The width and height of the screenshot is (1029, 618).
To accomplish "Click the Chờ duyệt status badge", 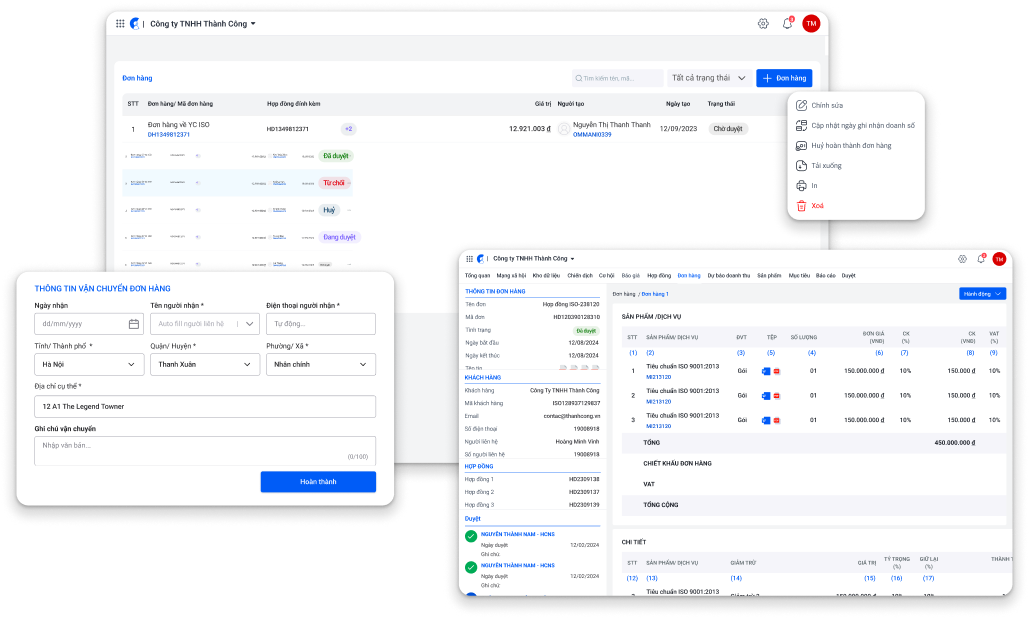I will point(728,129).
